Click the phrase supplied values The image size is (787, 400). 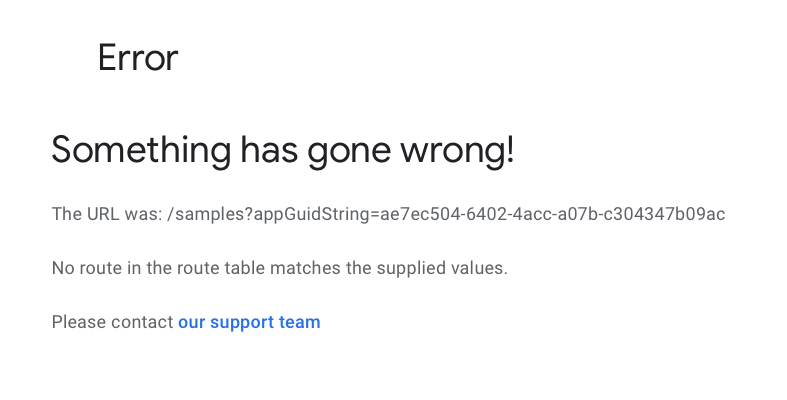tap(442, 268)
